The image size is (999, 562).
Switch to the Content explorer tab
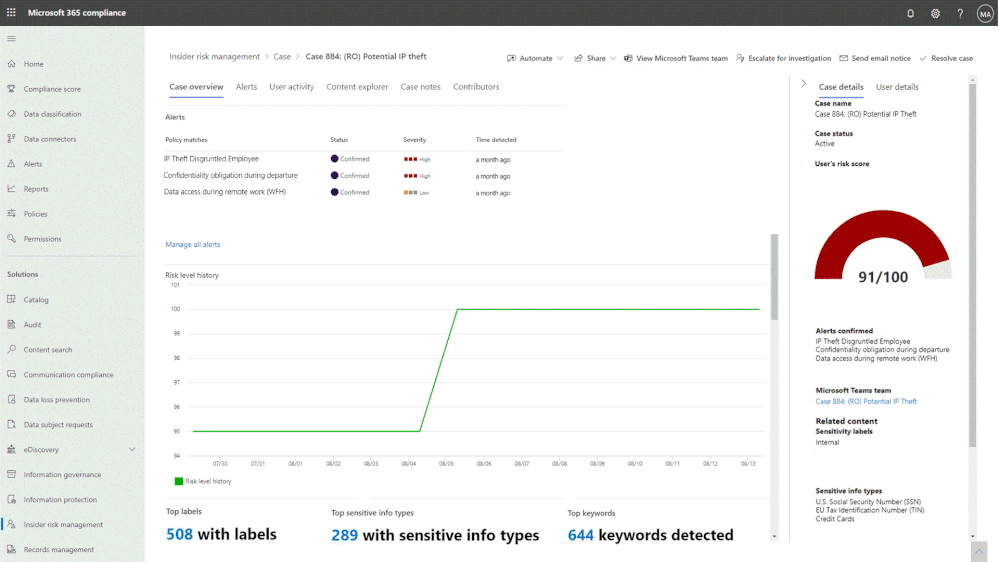click(x=357, y=87)
